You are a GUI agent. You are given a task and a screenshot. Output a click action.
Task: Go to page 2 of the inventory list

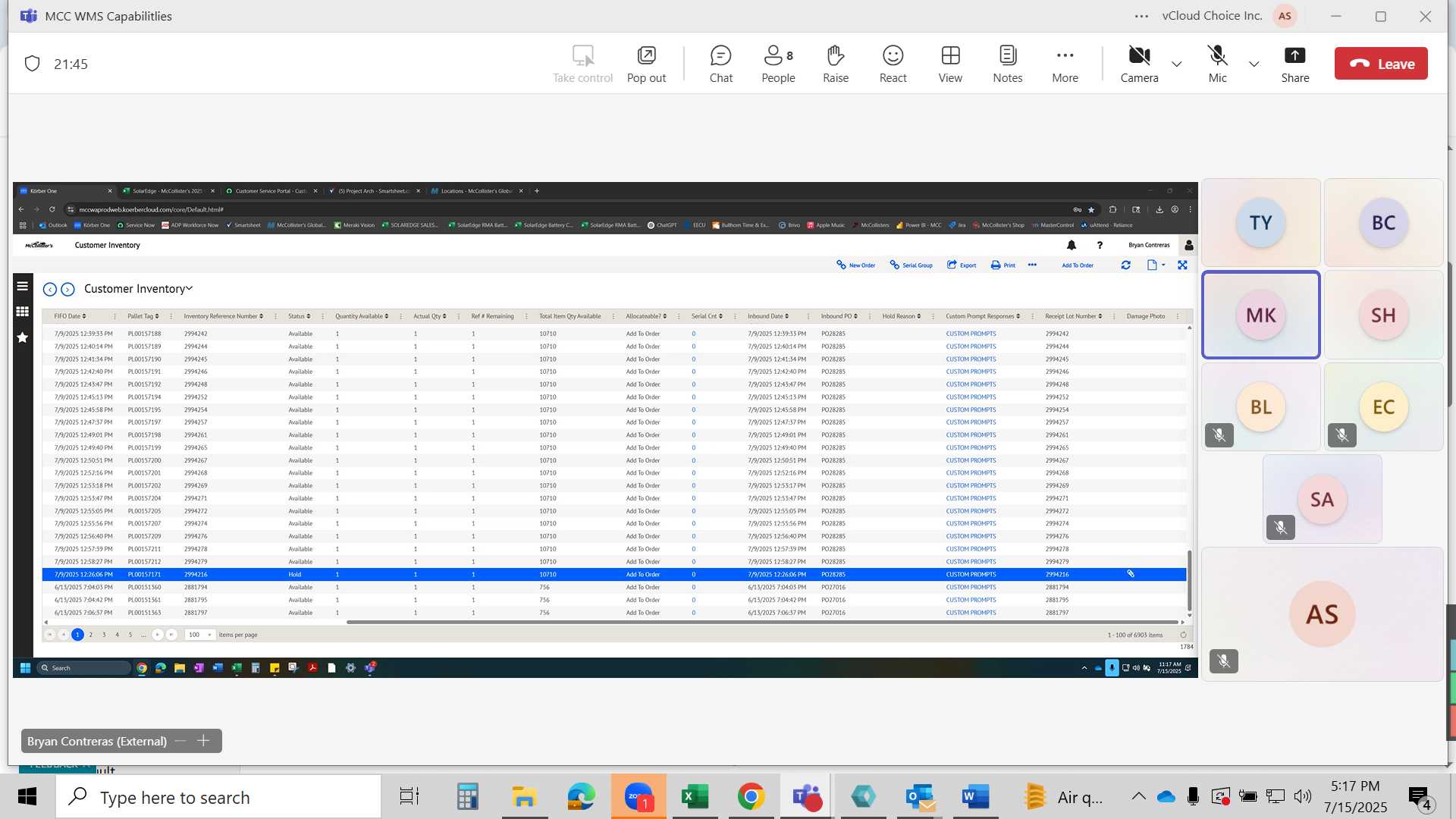pyautogui.click(x=91, y=635)
